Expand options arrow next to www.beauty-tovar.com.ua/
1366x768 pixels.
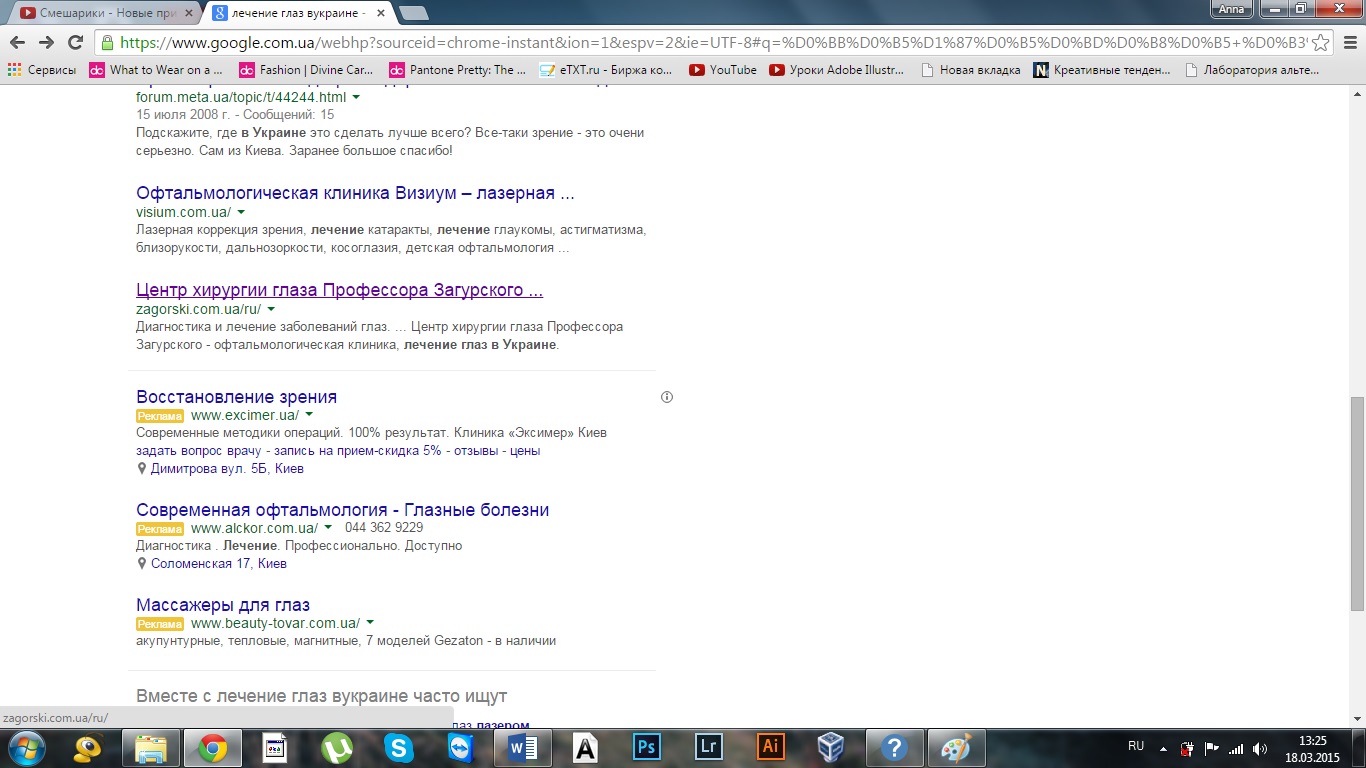pos(370,623)
